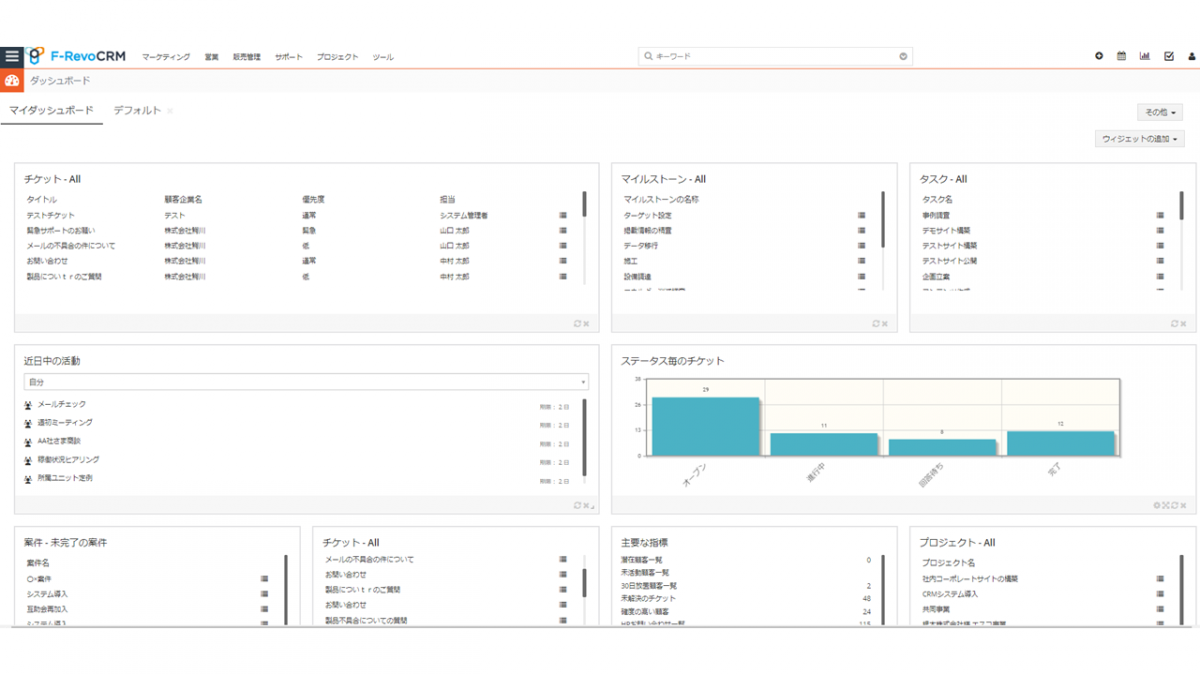
Task: Click the orange dashboard gauge icon
Action: click(x=12, y=81)
